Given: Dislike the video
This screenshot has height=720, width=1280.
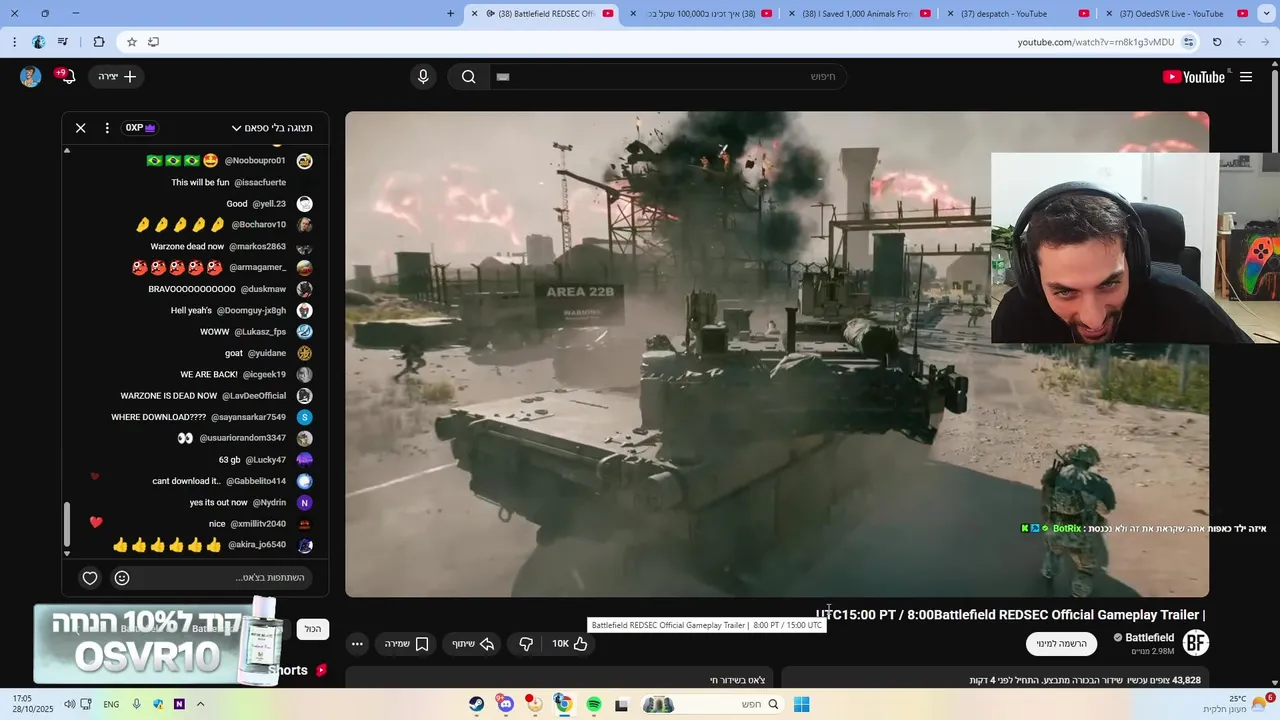Looking at the screenshot, I should coord(526,644).
